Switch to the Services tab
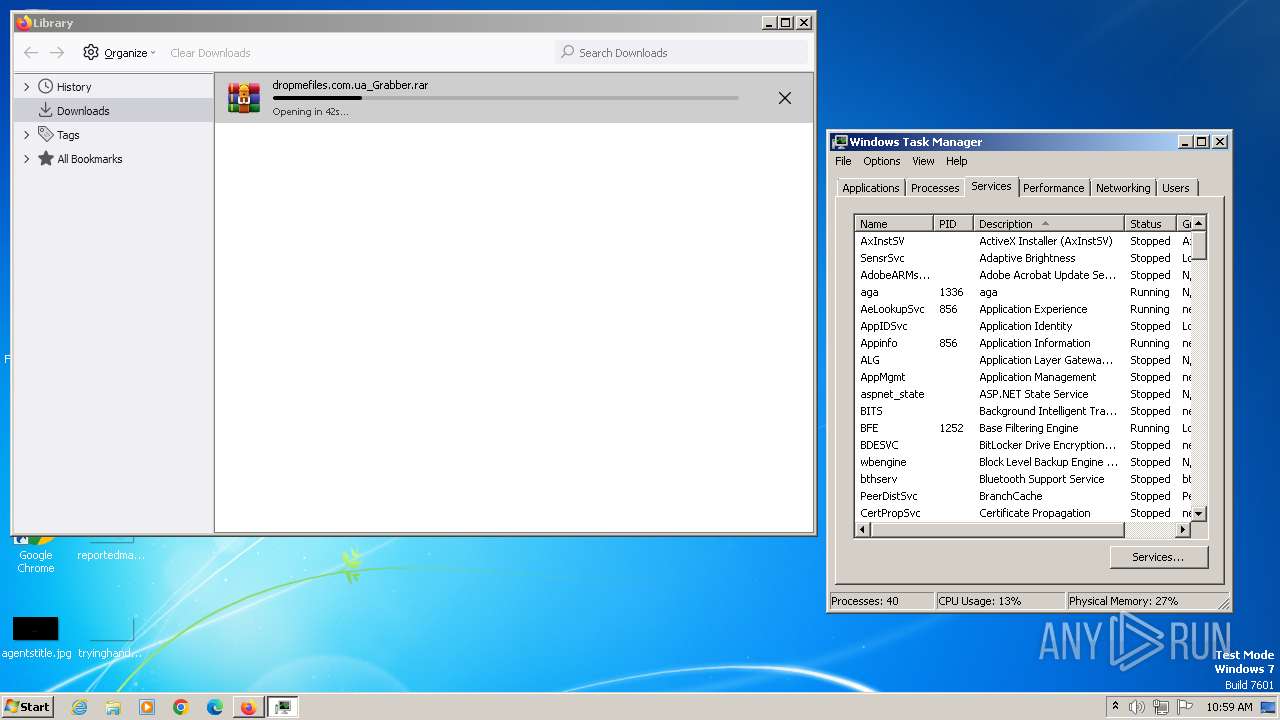 click(991, 186)
